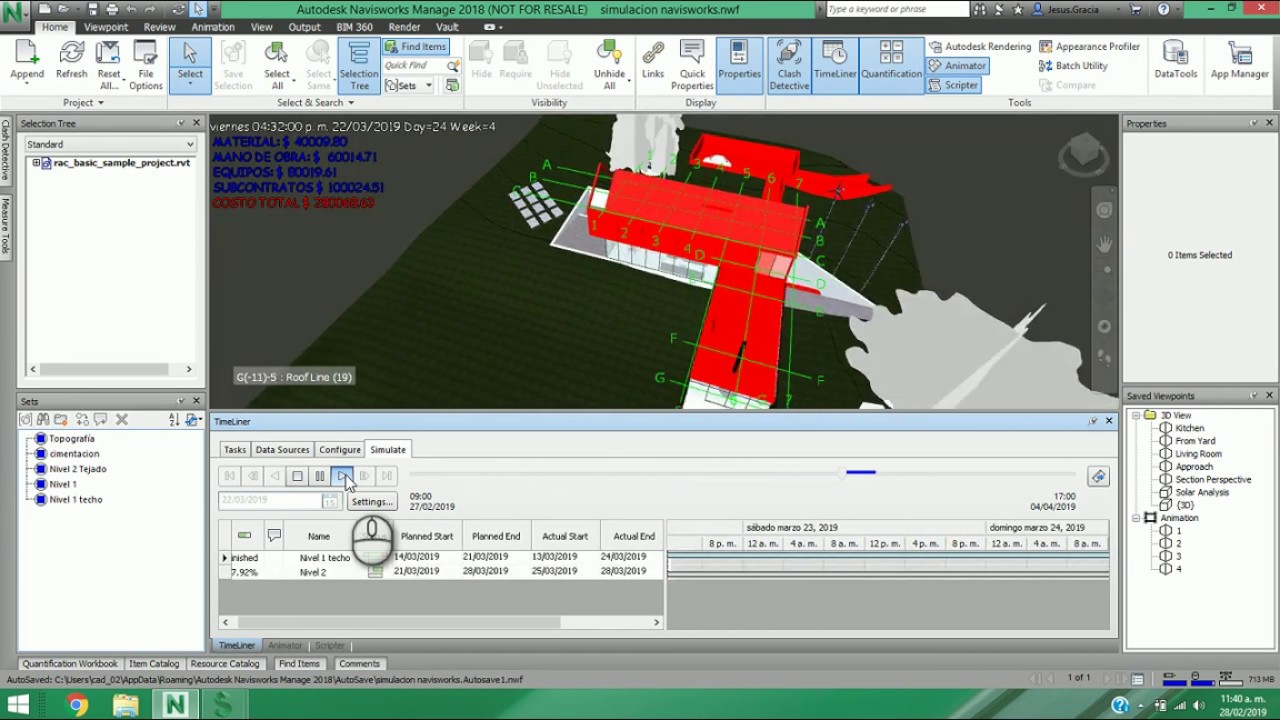Open the Data Sources tab
Image resolution: width=1280 pixels, height=720 pixels.
point(282,449)
